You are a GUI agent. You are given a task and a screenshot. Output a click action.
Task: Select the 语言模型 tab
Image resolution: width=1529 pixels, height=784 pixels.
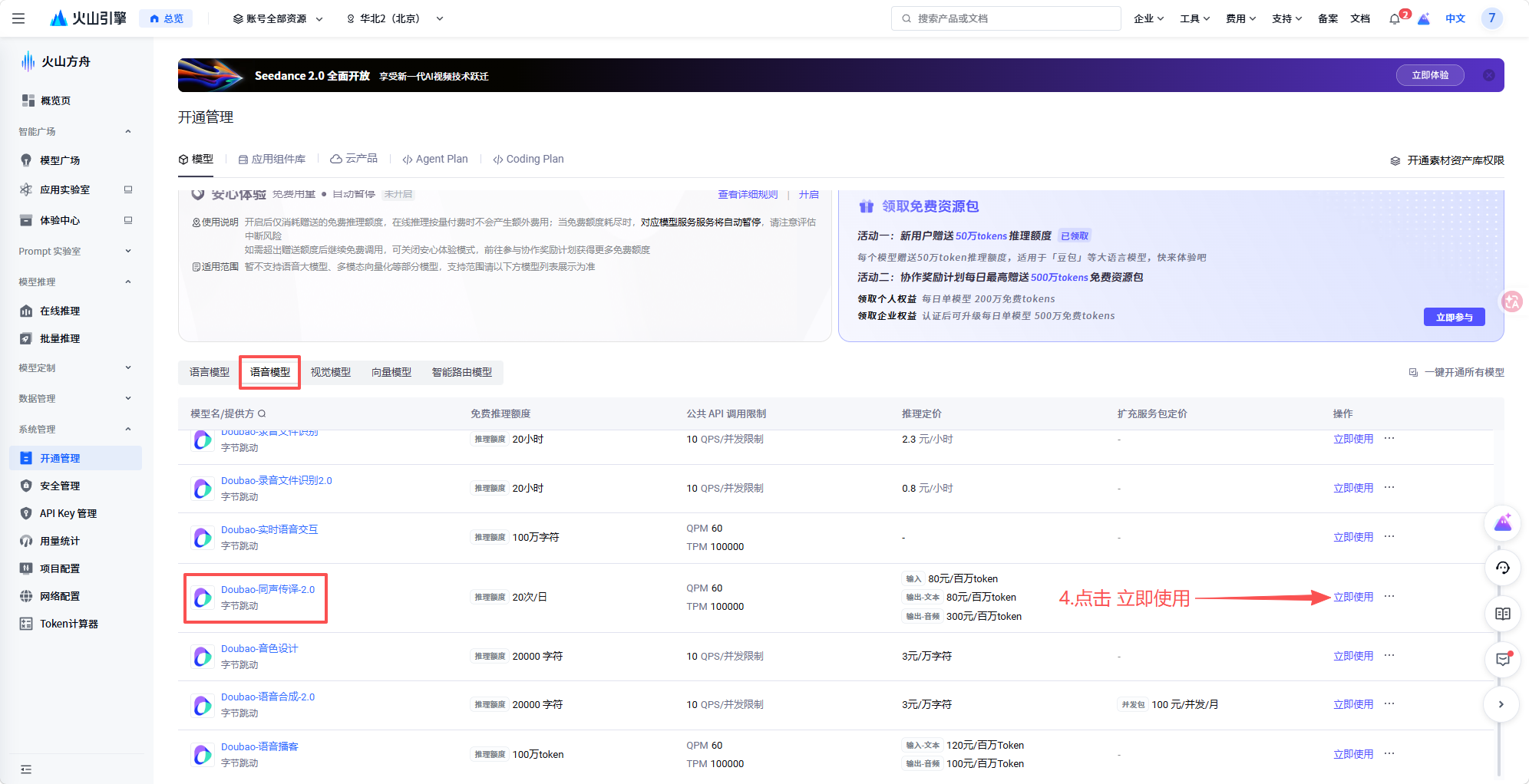[210, 372]
